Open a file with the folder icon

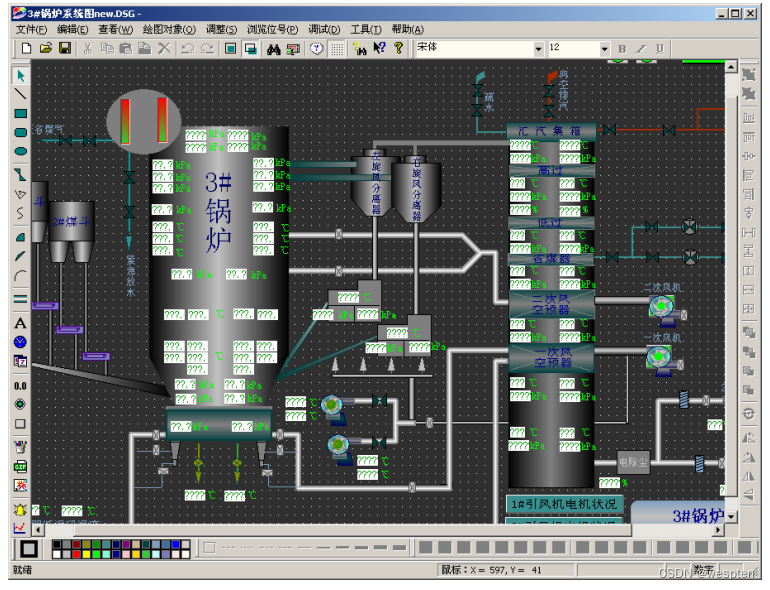(x=46, y=48)
